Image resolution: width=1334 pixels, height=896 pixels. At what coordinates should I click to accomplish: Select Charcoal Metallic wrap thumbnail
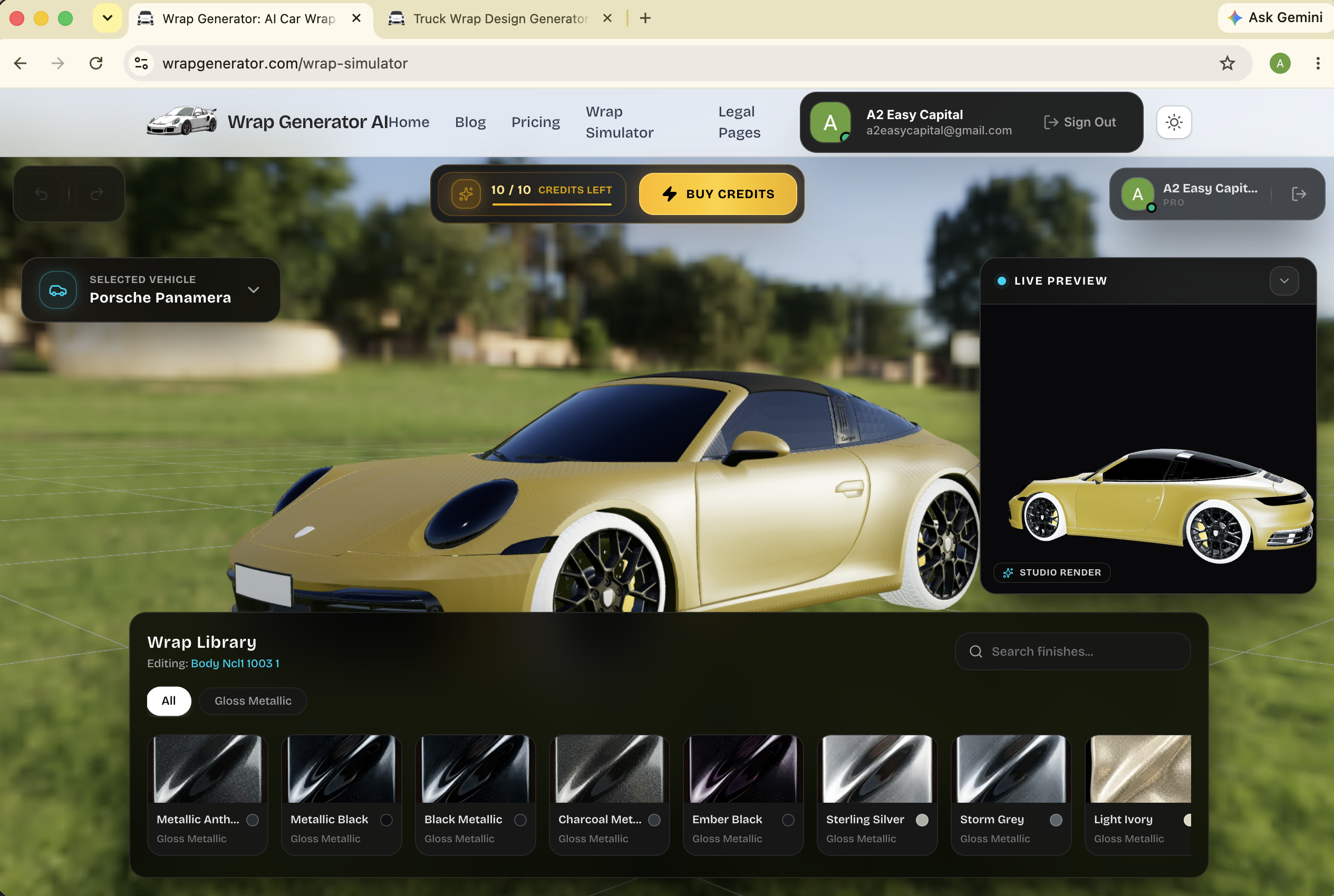coord(610,769)
